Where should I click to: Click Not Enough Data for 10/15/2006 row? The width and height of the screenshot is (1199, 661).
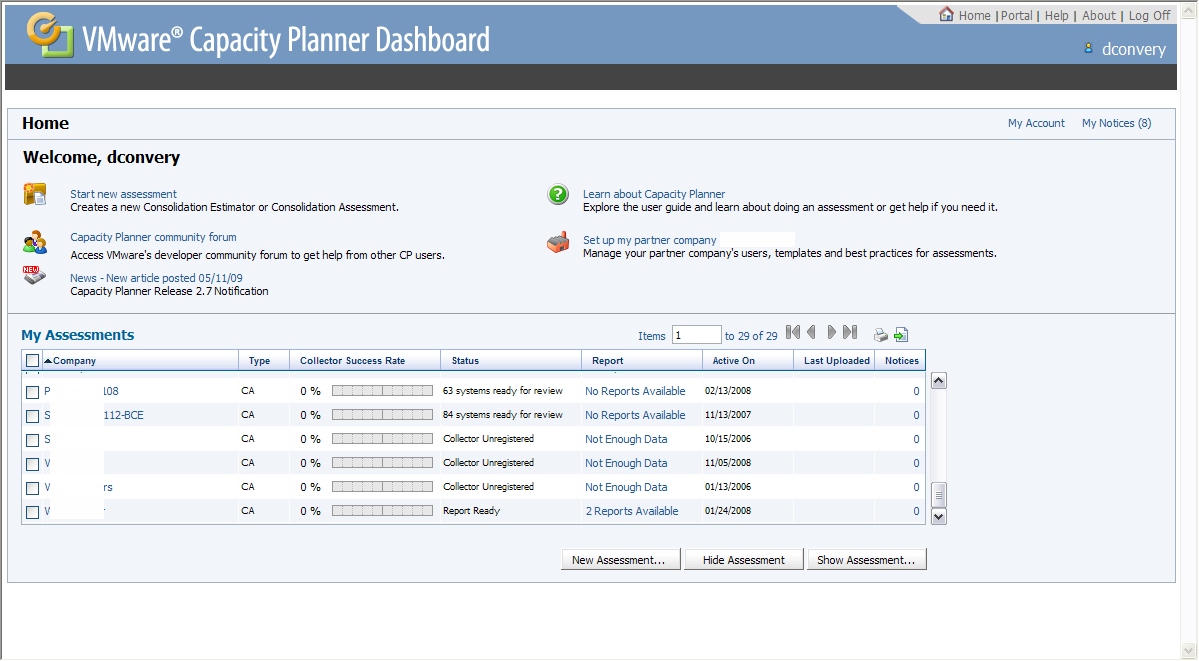click(x=625, y=439)
